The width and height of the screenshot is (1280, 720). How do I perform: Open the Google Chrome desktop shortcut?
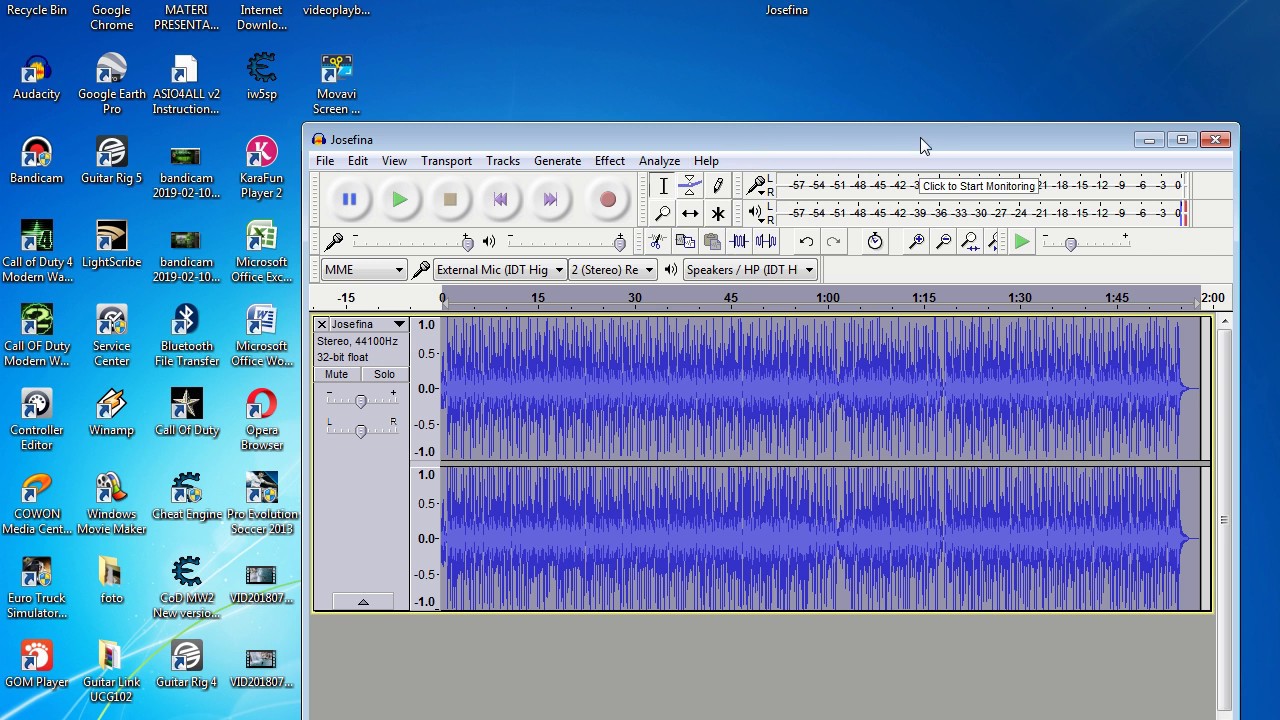coord(111,17)
